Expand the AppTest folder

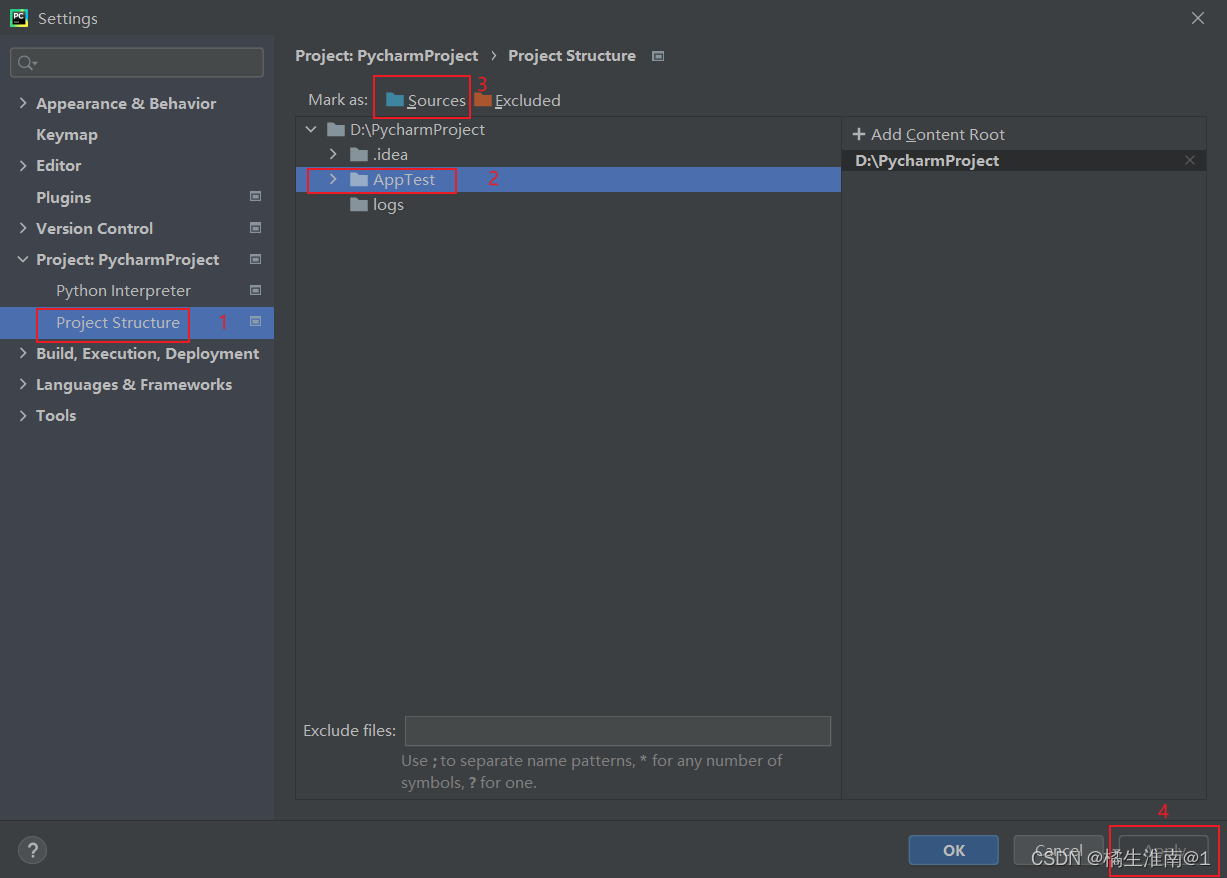point(334,179)
